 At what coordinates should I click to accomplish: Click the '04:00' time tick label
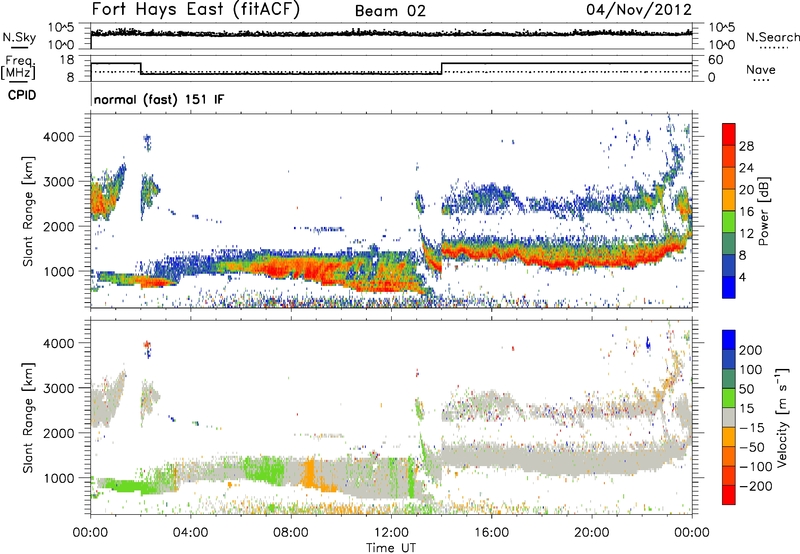point(190,533)
